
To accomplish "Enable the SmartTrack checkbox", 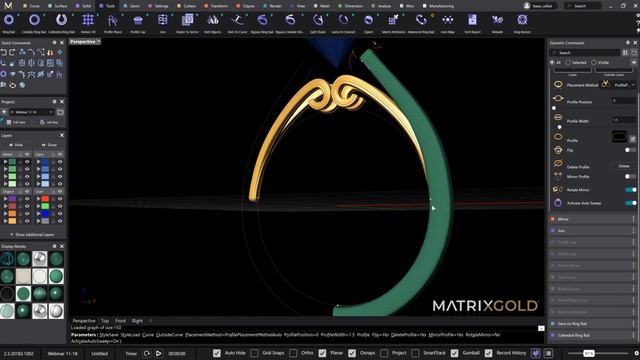I will 416,353.
